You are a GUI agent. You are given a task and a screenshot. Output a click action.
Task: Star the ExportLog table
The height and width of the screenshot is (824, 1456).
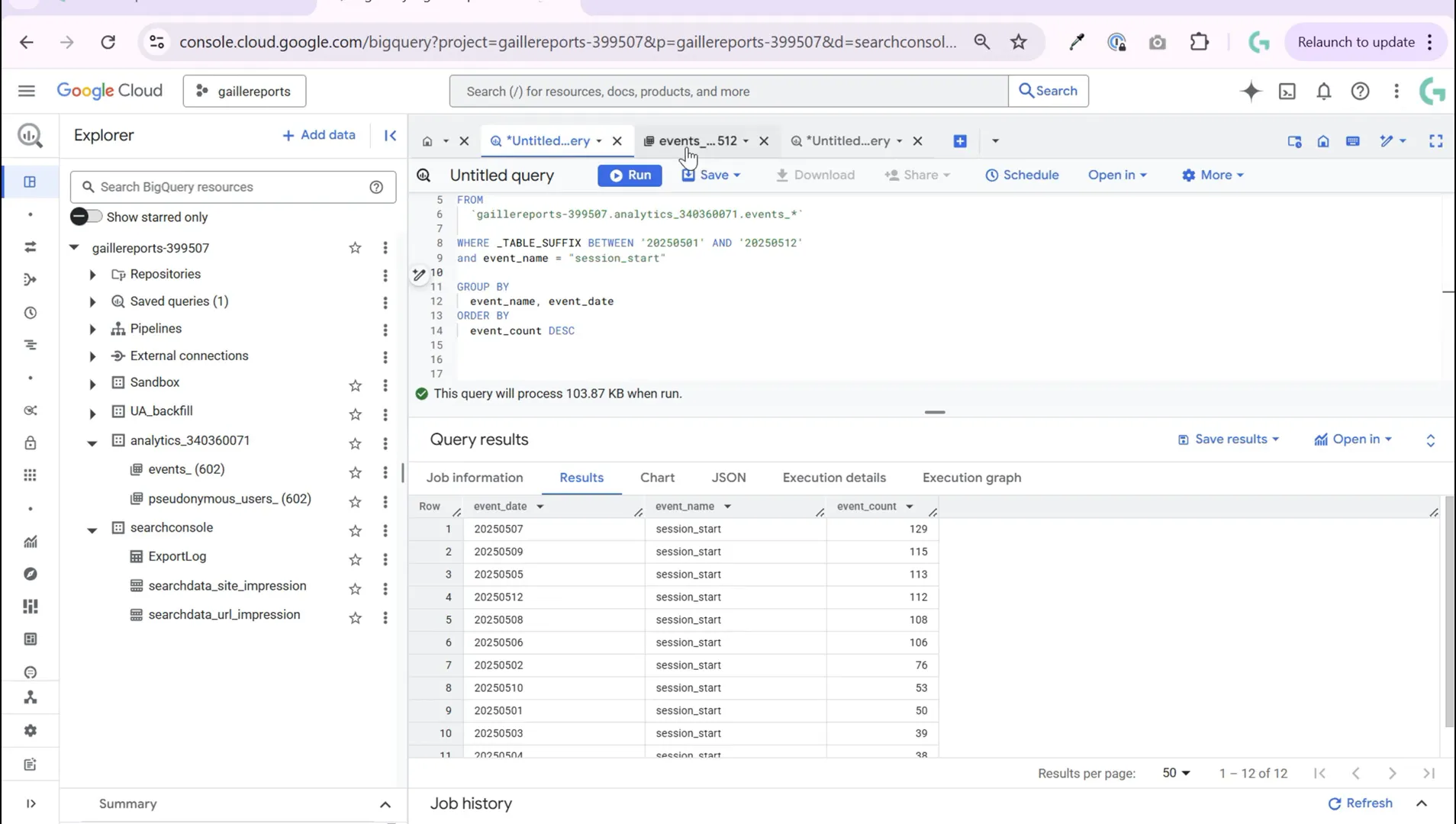[x=355, y=559]
